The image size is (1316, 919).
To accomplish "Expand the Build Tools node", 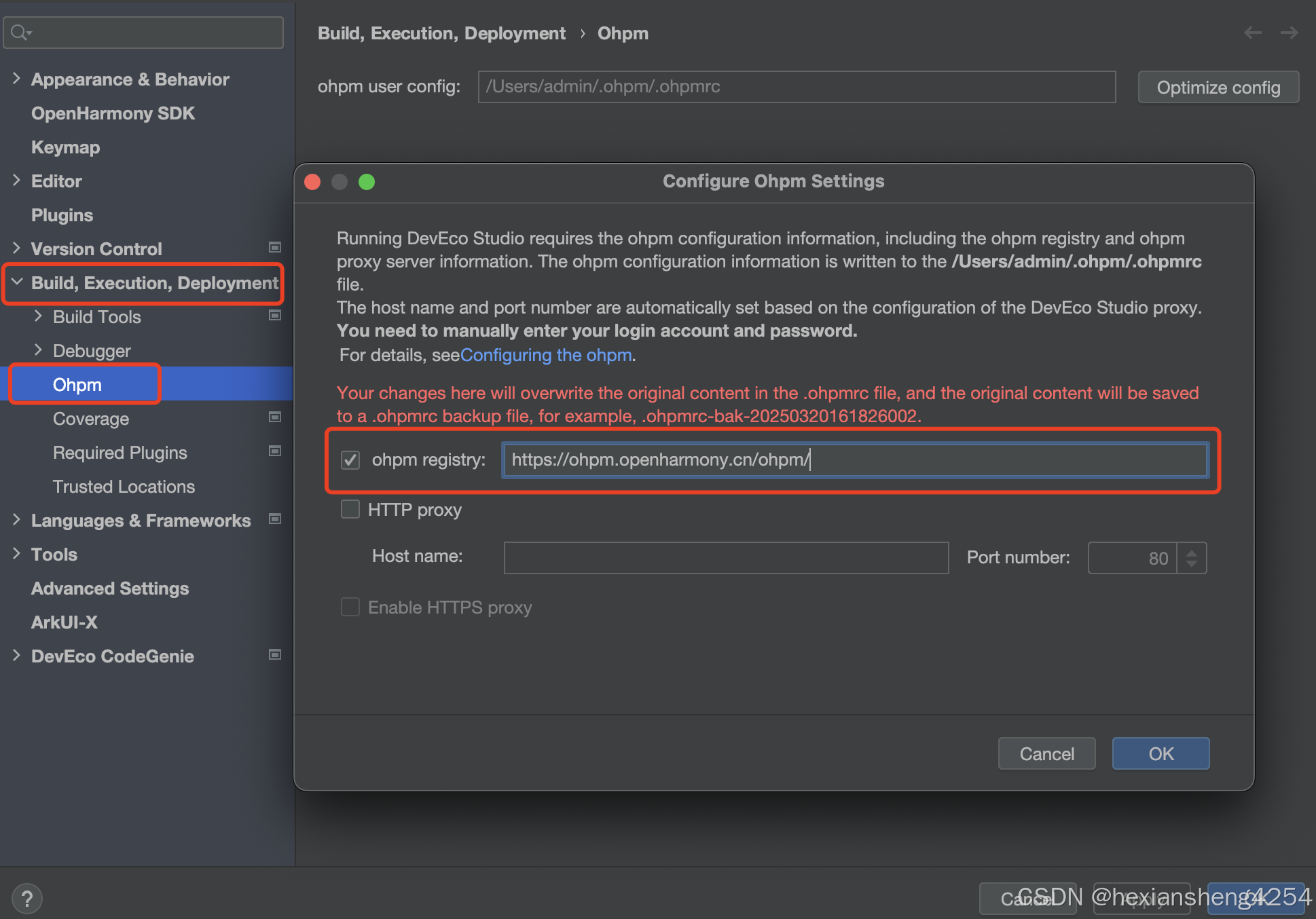I will coord(39,316).
